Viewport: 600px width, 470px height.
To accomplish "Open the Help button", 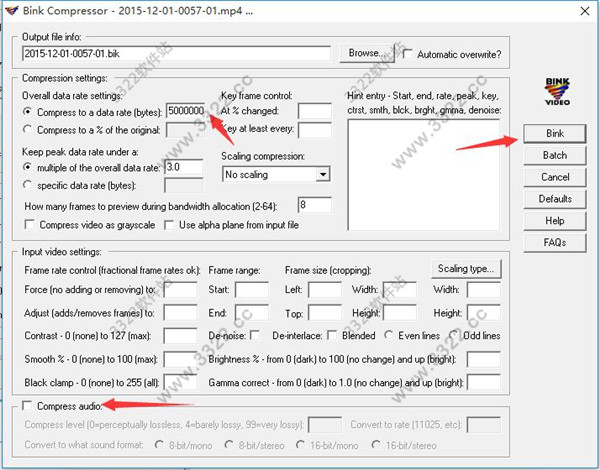I will 554,221.
